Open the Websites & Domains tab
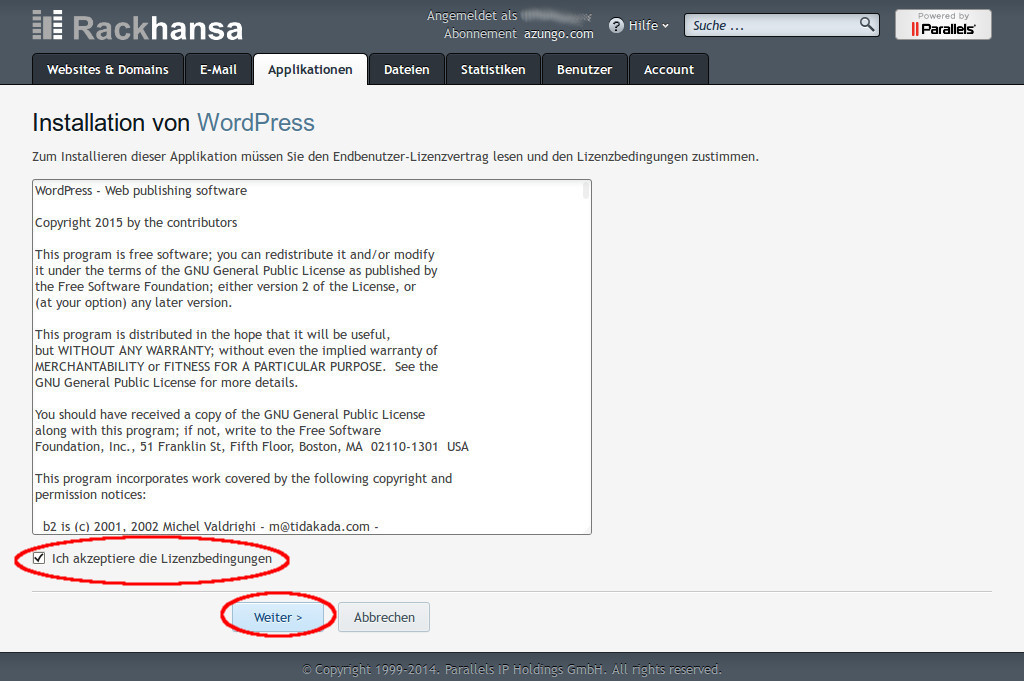Viewport: 1024px width, 681px height. pos(108,69)
